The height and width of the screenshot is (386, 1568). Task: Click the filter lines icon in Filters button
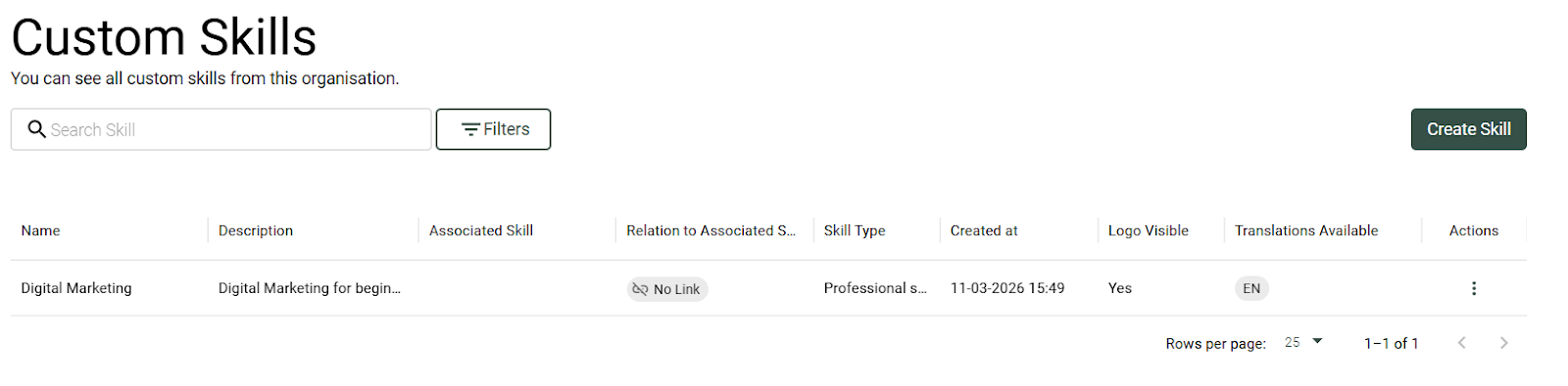470,129
